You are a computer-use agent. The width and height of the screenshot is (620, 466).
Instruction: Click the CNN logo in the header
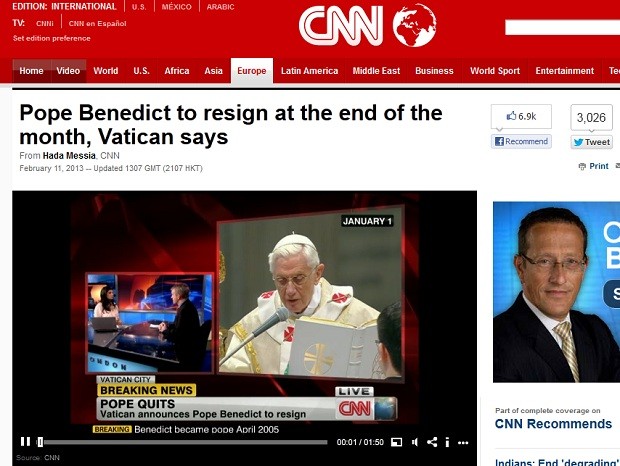pyautogui.click(x=367, y=25)
